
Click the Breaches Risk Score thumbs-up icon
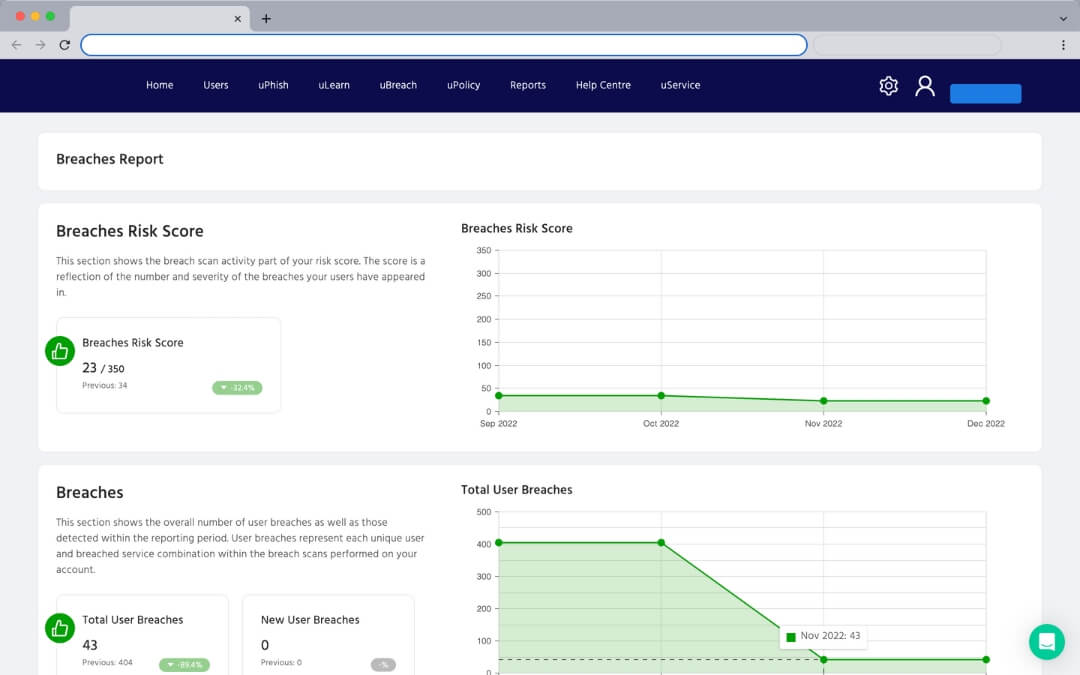pyautogui.click(x=60, y=351)
